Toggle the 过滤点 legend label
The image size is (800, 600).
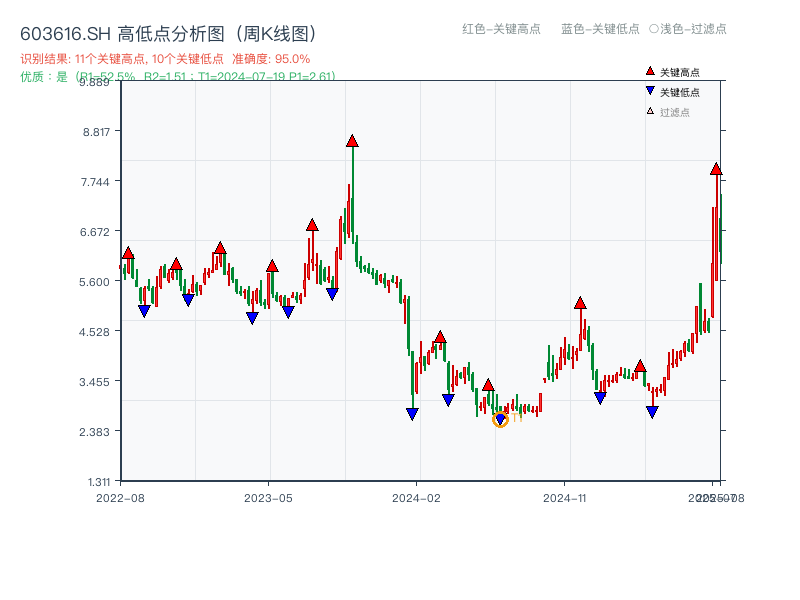pyautogui.click(x=674, y=112)
